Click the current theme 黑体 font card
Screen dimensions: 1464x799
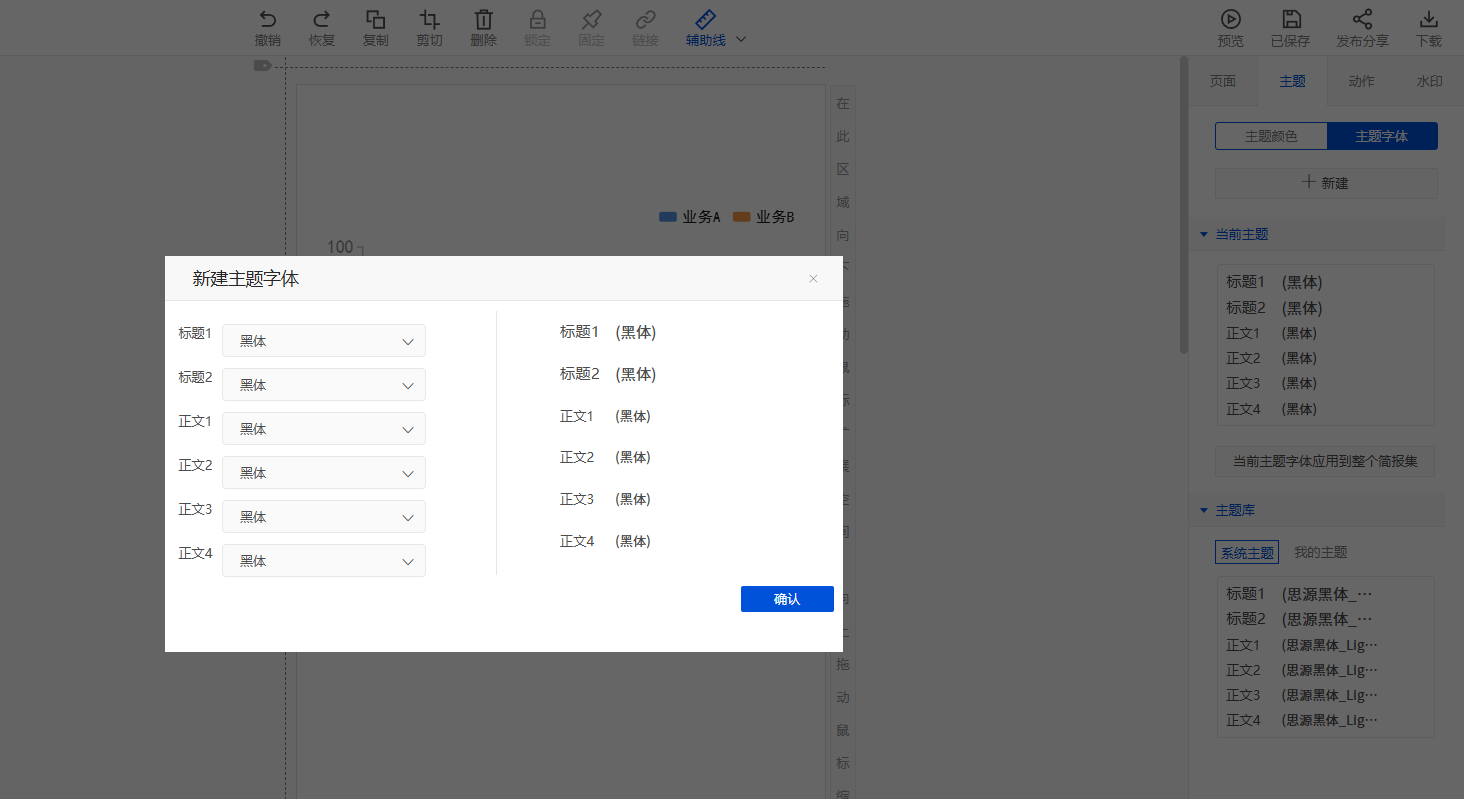click(1326, 345)
